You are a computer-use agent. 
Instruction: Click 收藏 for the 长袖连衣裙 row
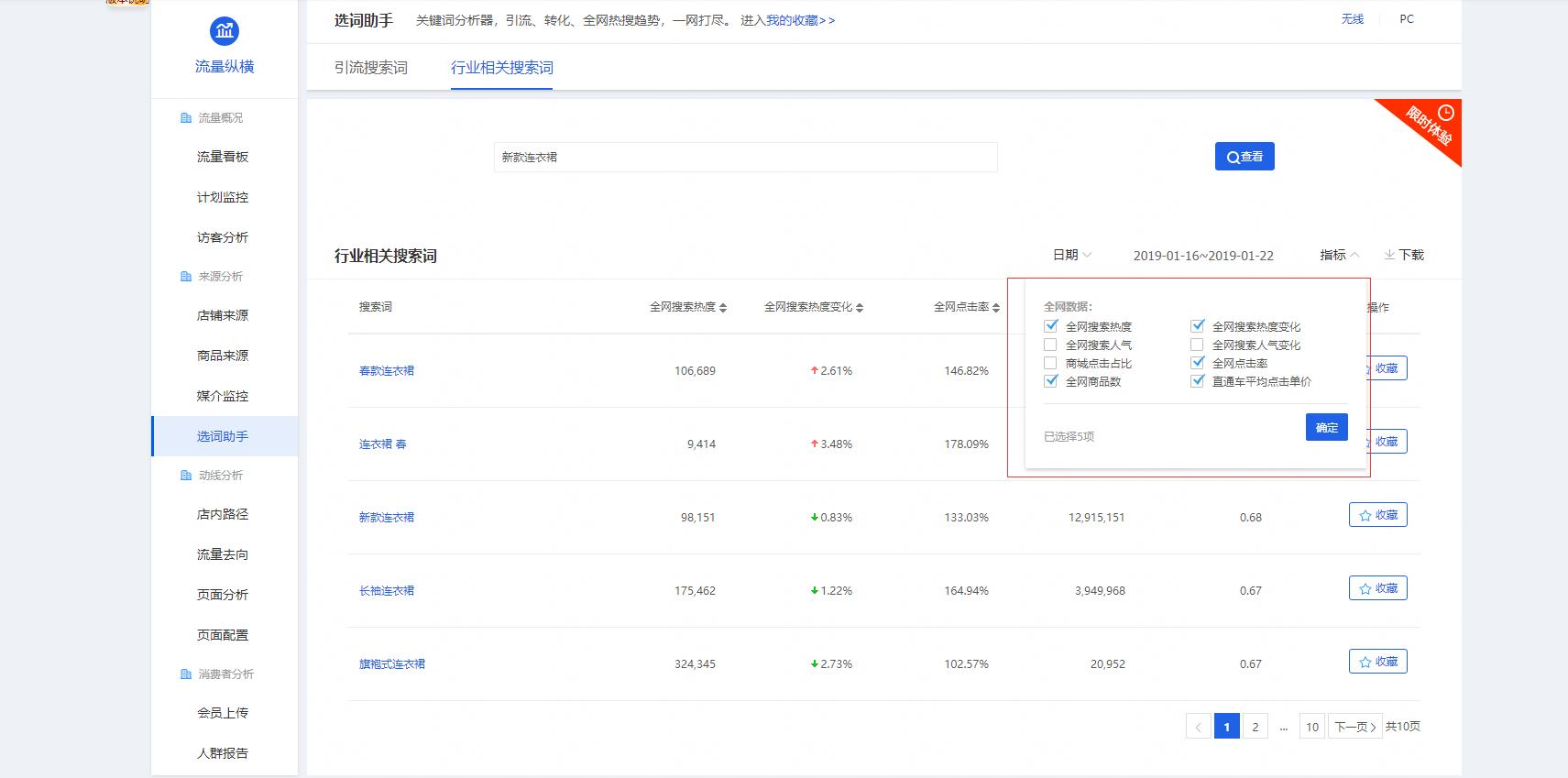click(x=1377, y=588)
